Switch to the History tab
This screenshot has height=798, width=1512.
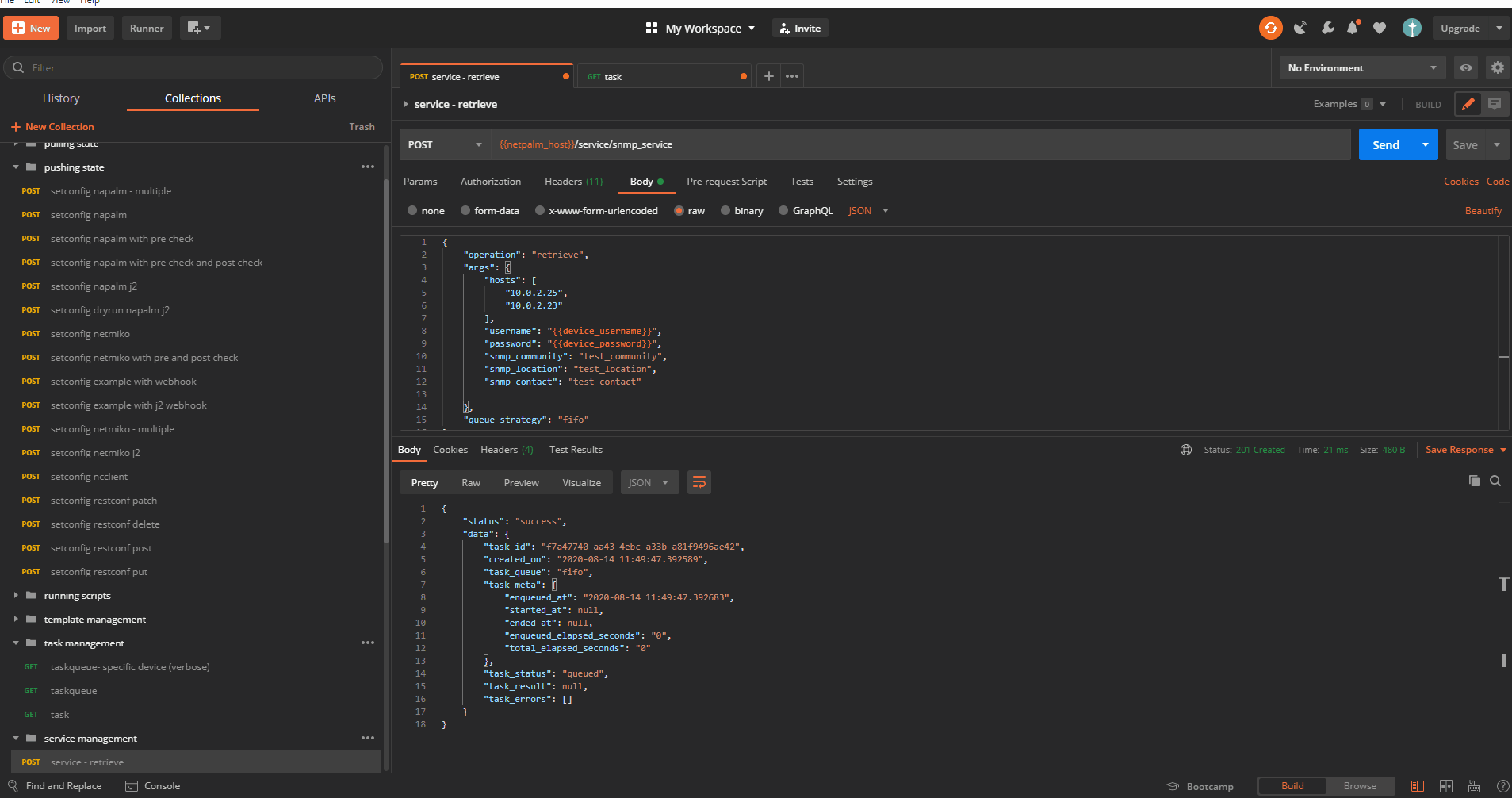click(x=61, y=98)
